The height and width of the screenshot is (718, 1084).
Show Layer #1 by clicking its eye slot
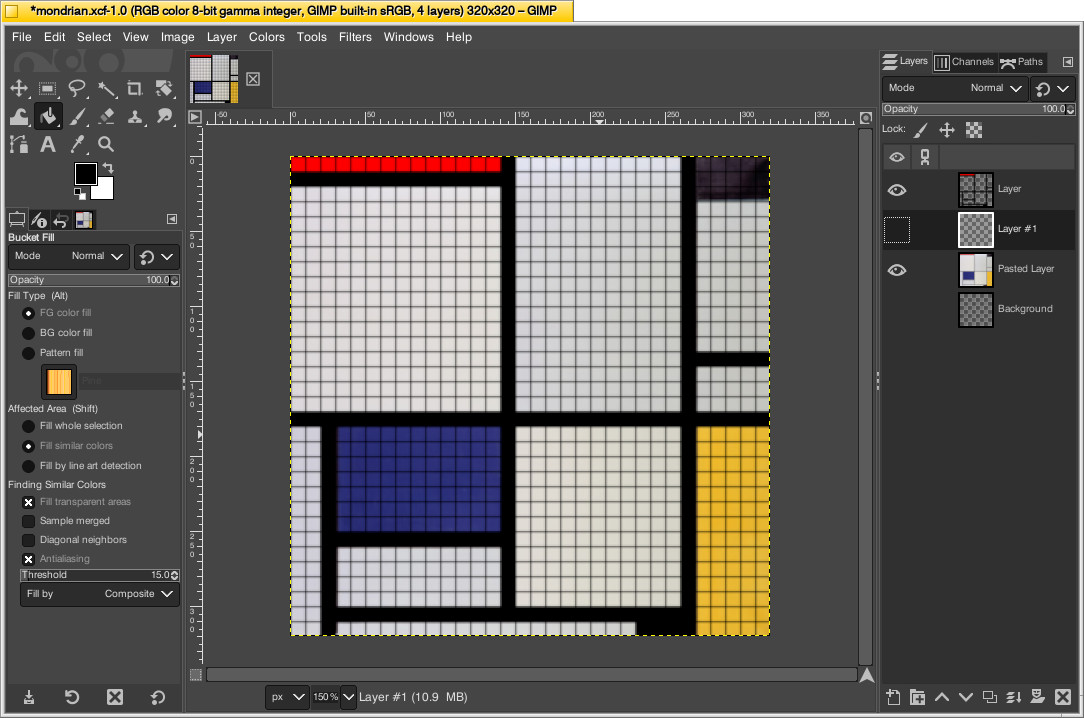click(897, 229)
